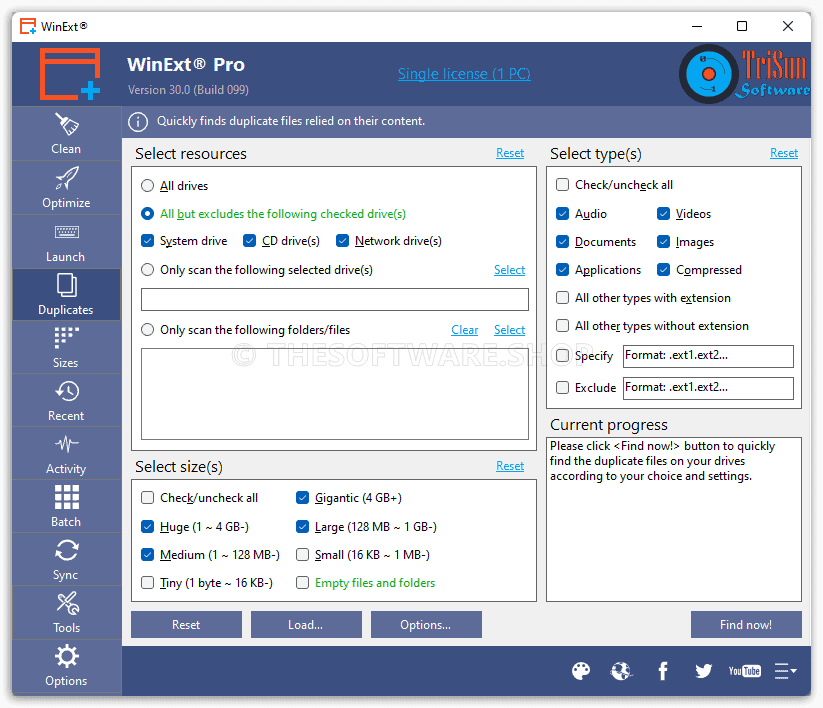
Task: Click the color palette theme icon
Action: pos(581,671)
